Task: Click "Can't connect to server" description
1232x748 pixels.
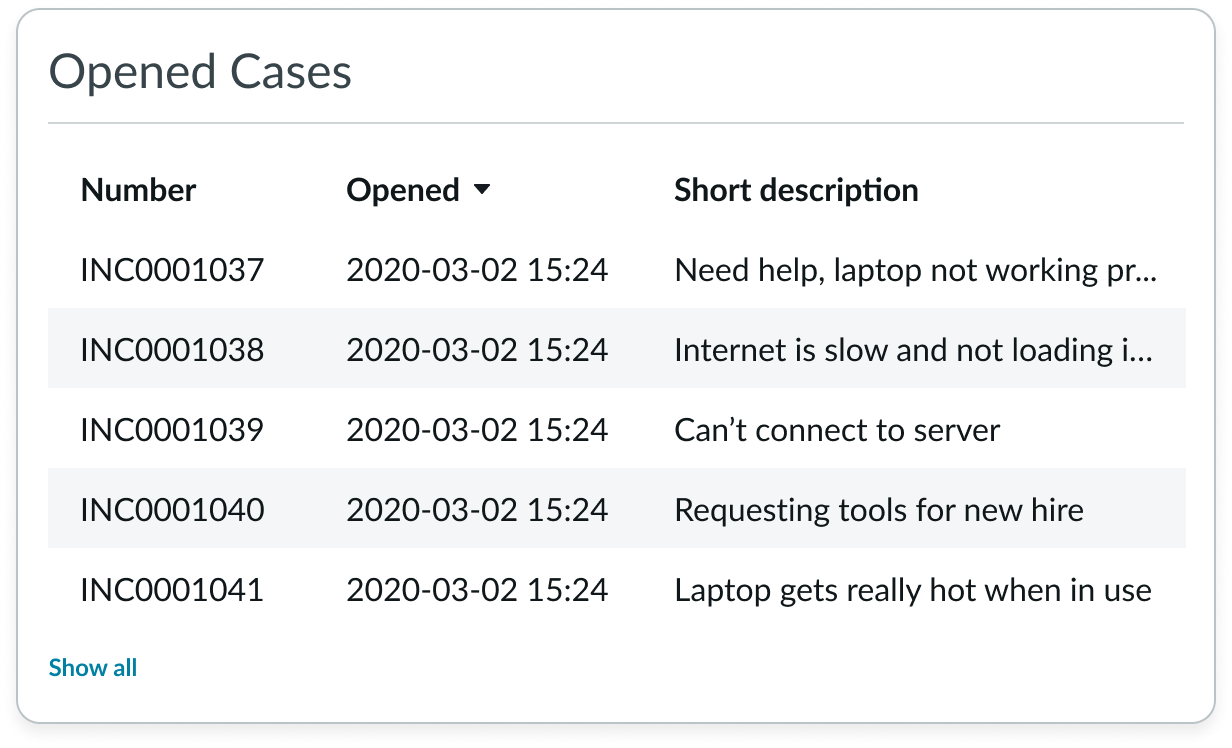Action: (x=837, y=430)
